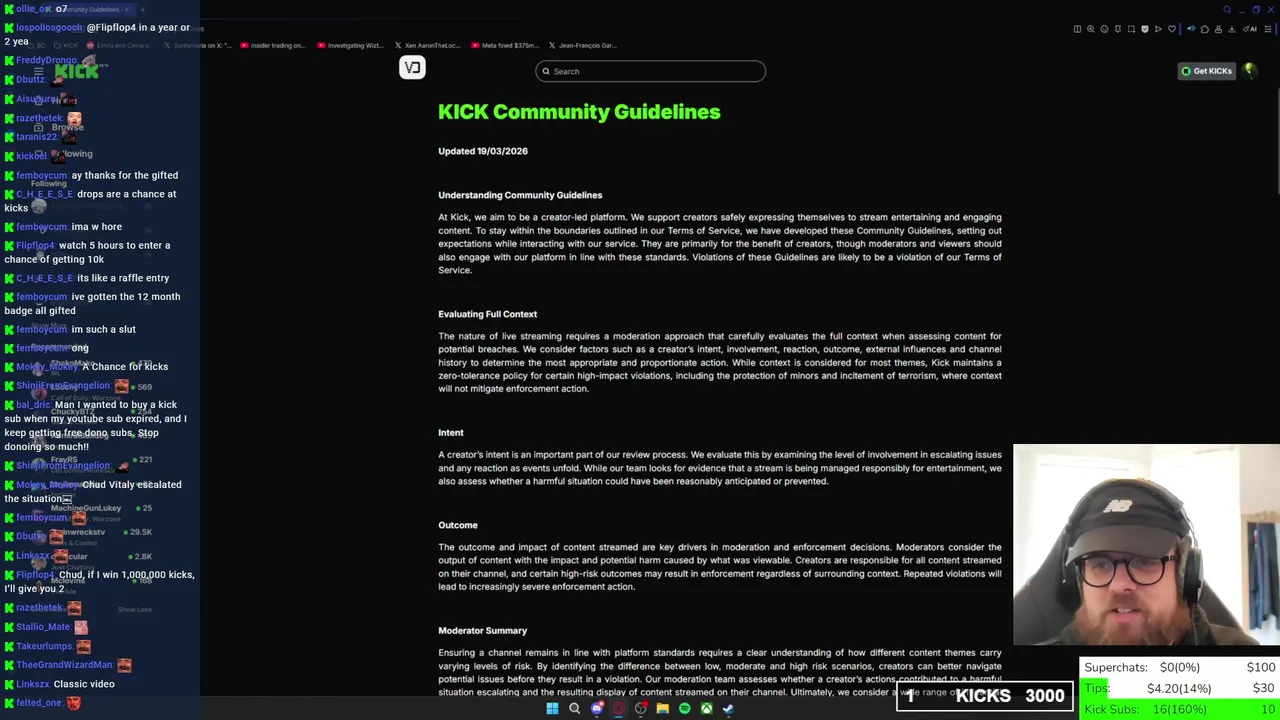Open the extensions cube icon
The width and height of the screenshot is (1280, 720).
point(1205,29)
